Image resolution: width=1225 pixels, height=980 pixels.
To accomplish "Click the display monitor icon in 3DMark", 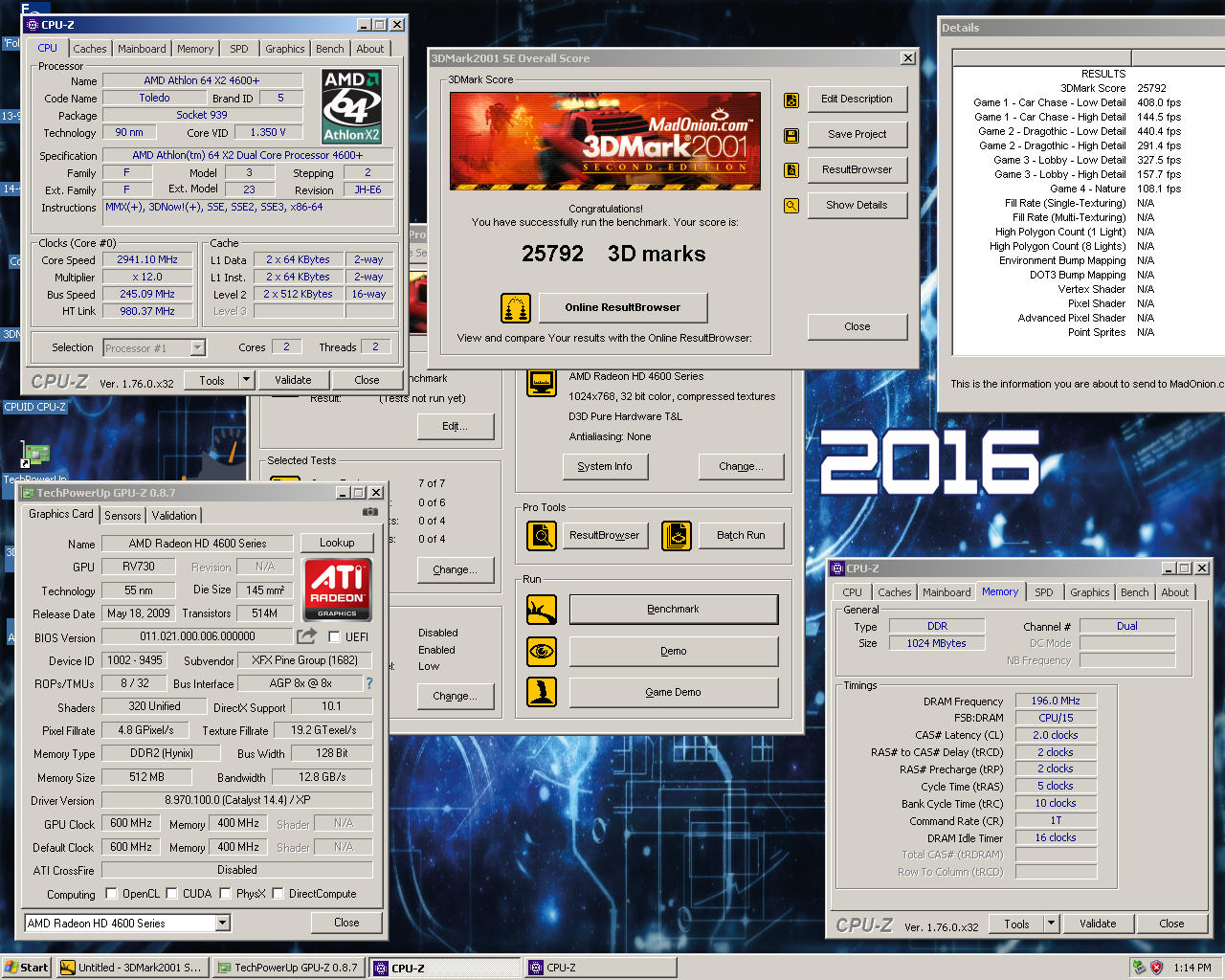I will (x=542, y=383).
